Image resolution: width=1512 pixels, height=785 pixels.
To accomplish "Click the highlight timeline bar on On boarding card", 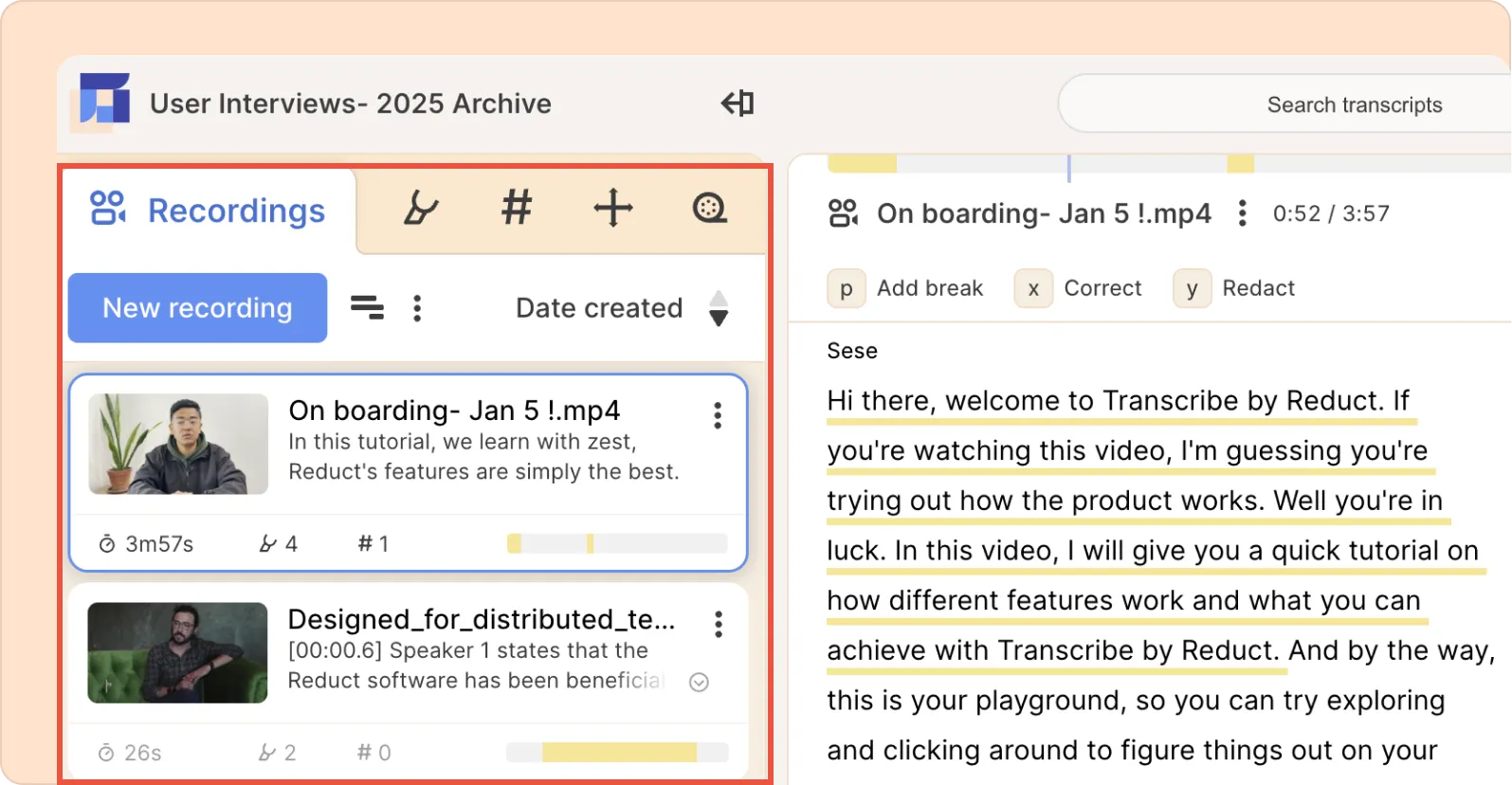I will [x=617, y=543].
